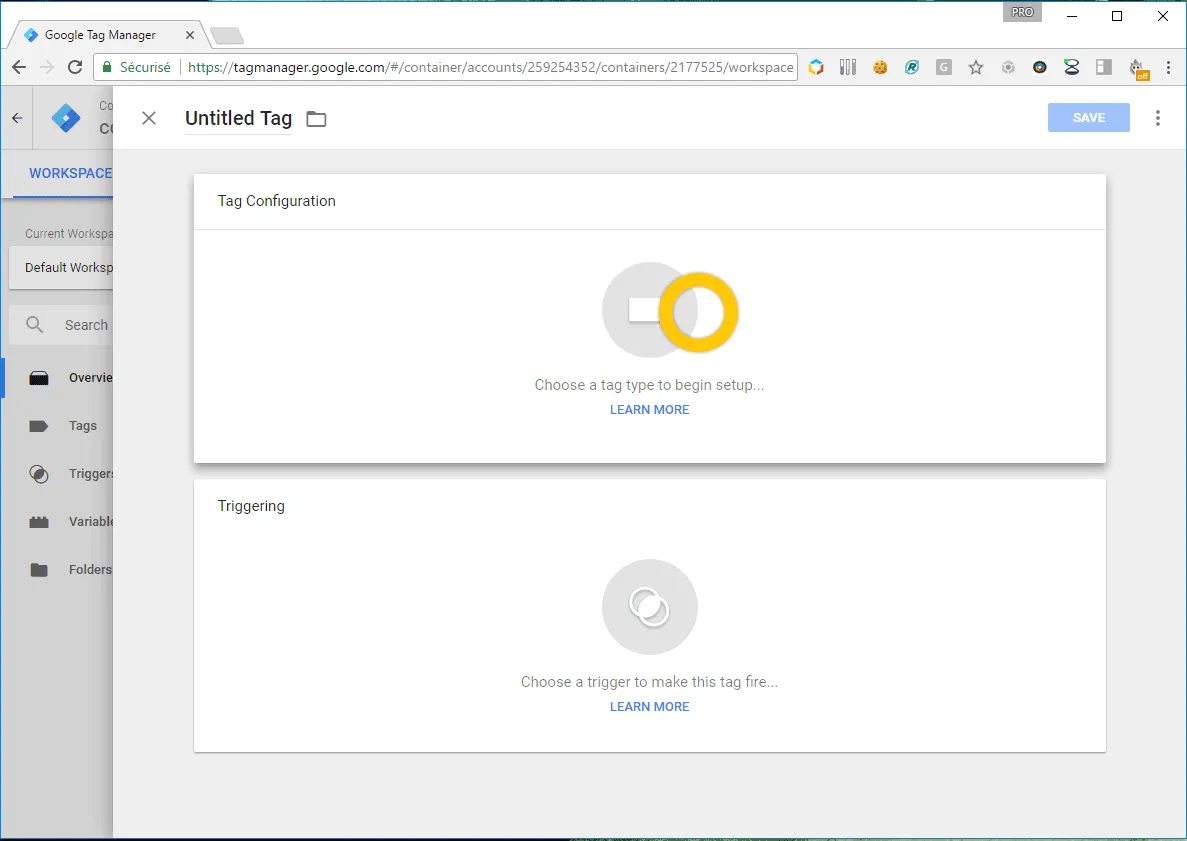This screenshot has width=1187, height=841.
Task: Open Learn More link under Triggering
Action: coord(649,707)
